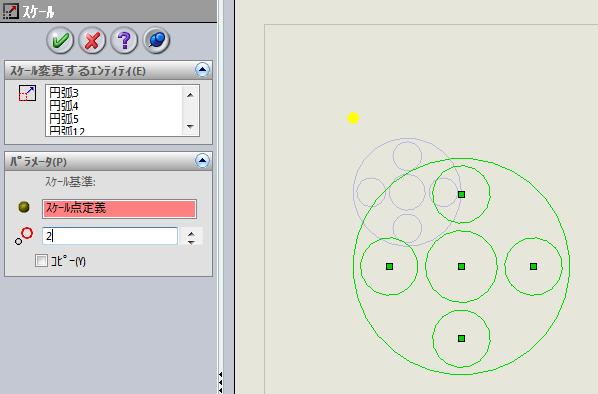
Task: Click the scale entities selection icon
Action: point(27,93)
